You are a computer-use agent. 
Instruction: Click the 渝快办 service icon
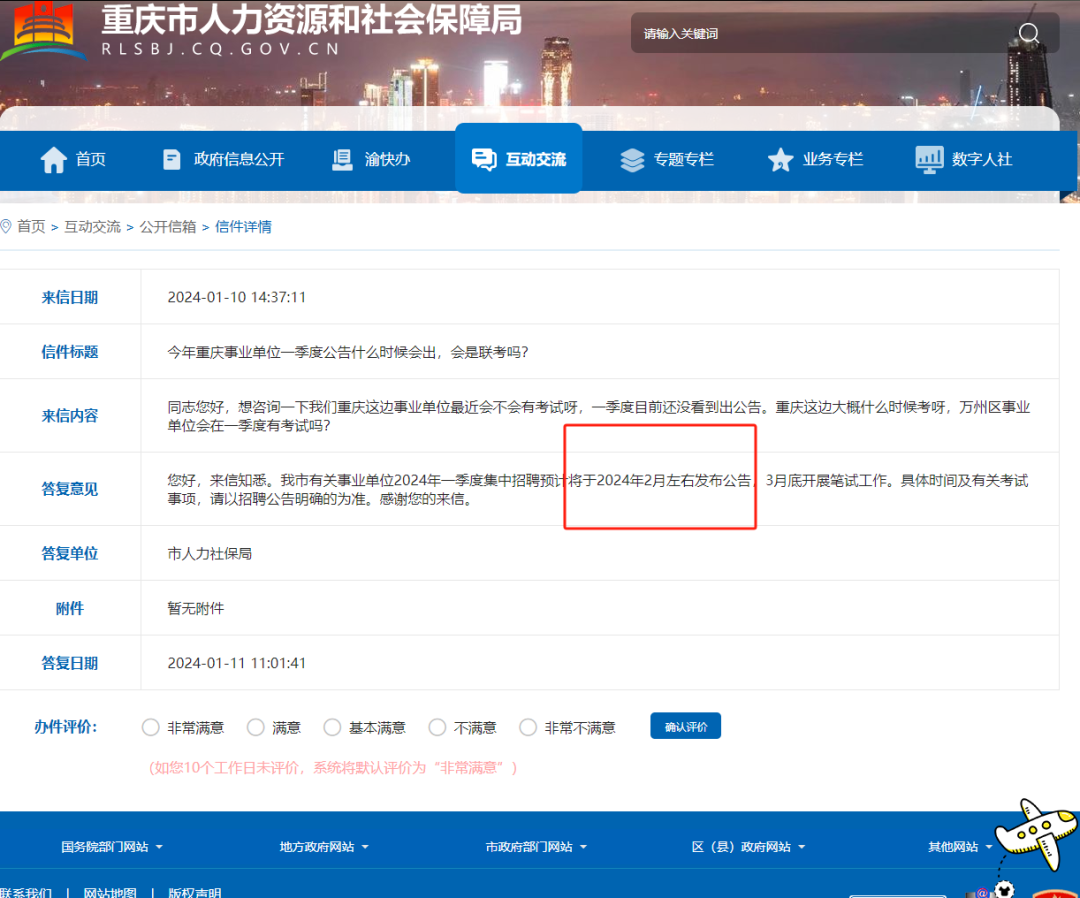[x=342, y=160]
